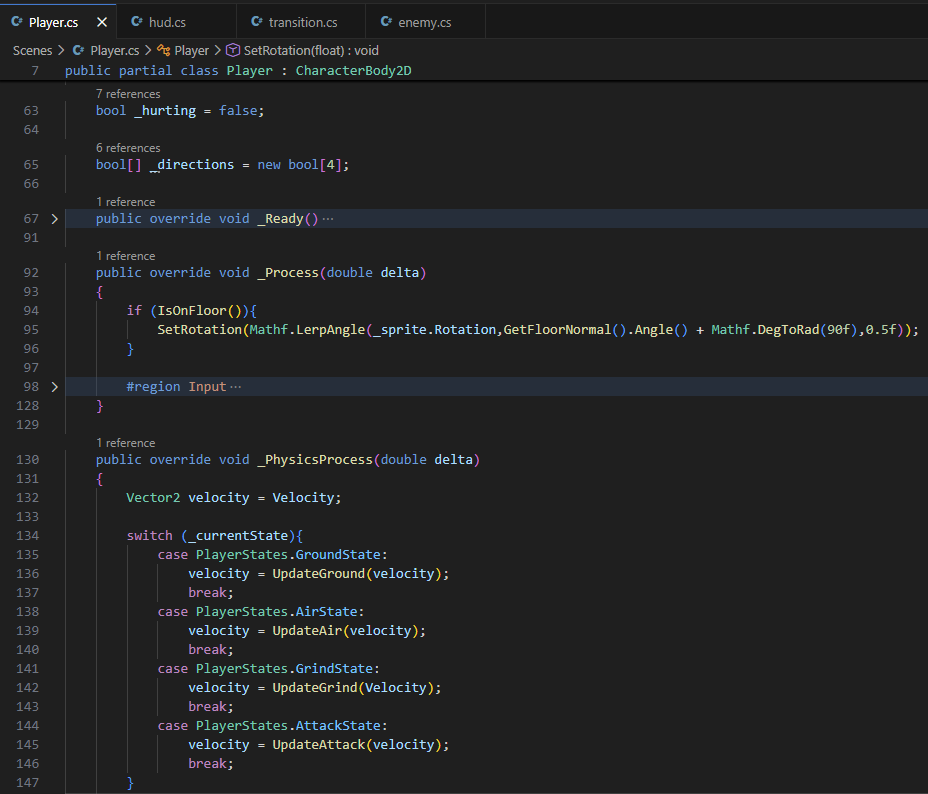This screenshot has width=928, height=794.
Task: Open 1 reference lens above _PhysicsProcess
Action: tap(125, 443)
